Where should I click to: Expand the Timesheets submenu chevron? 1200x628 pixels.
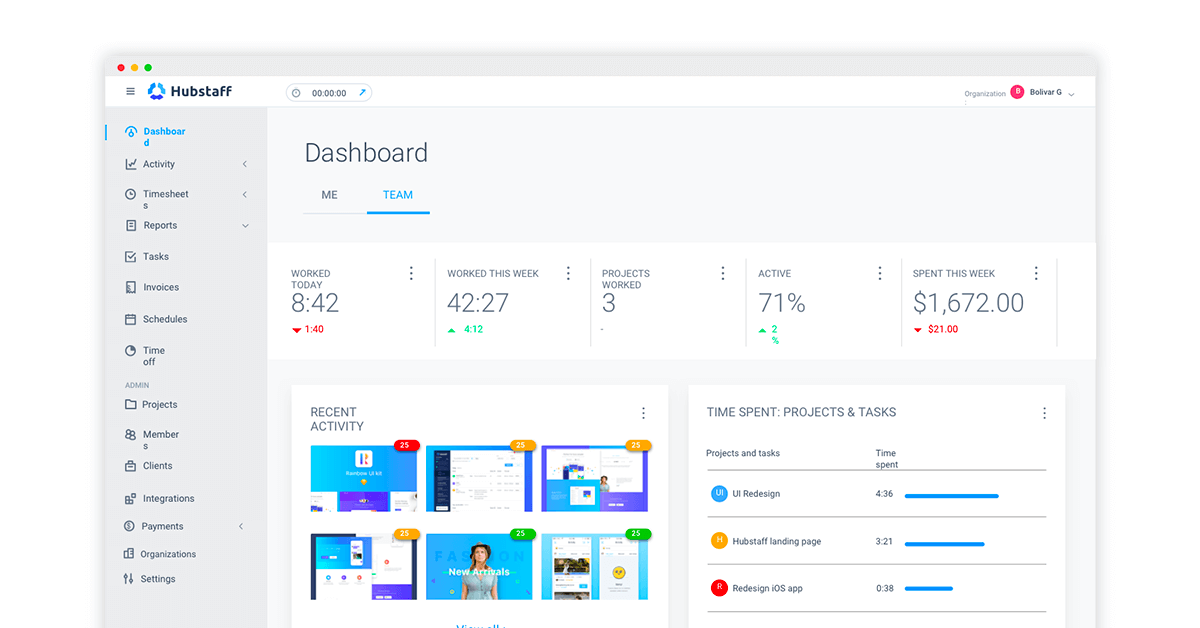pos(245,195)
